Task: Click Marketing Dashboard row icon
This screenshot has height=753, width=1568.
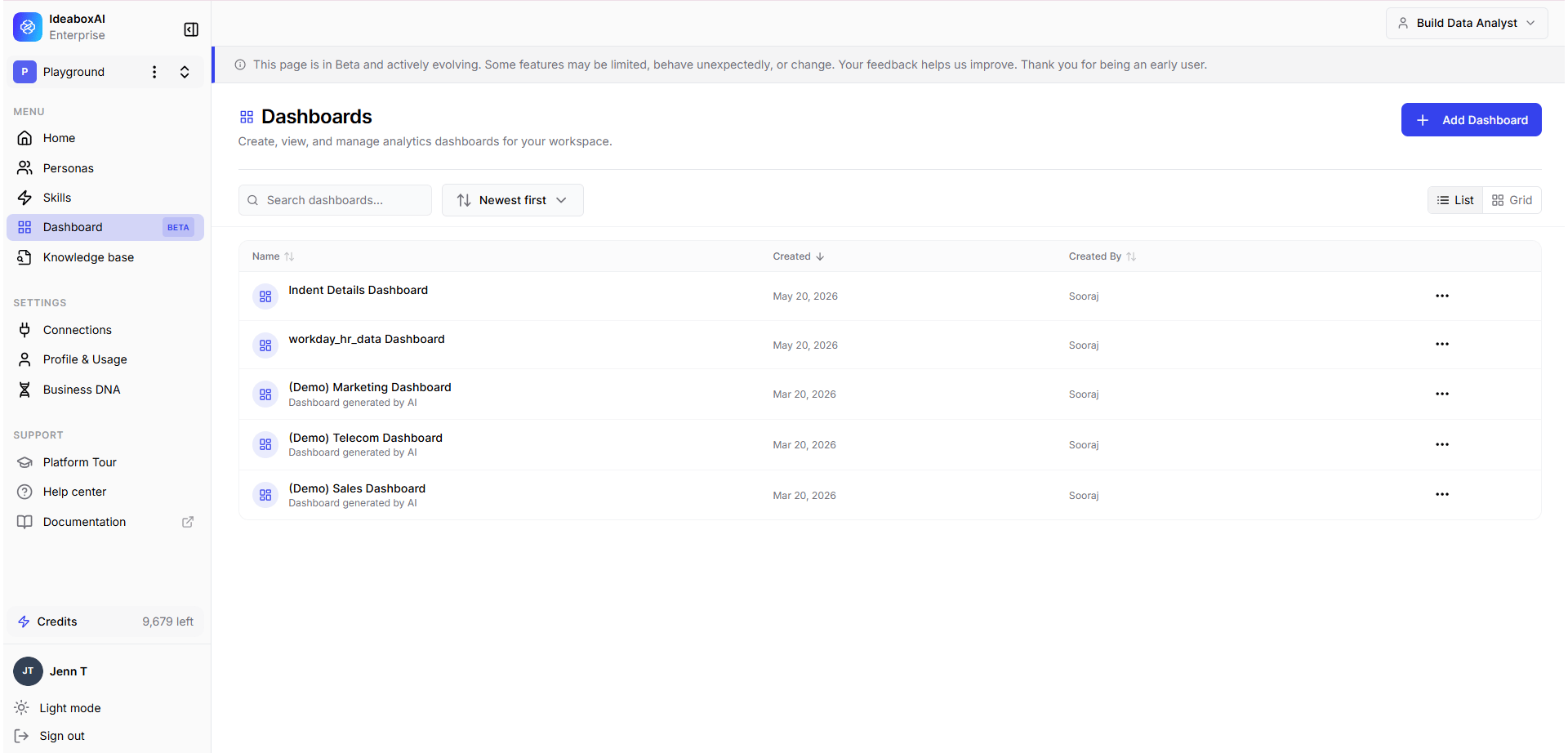Action: coord(265,394)
